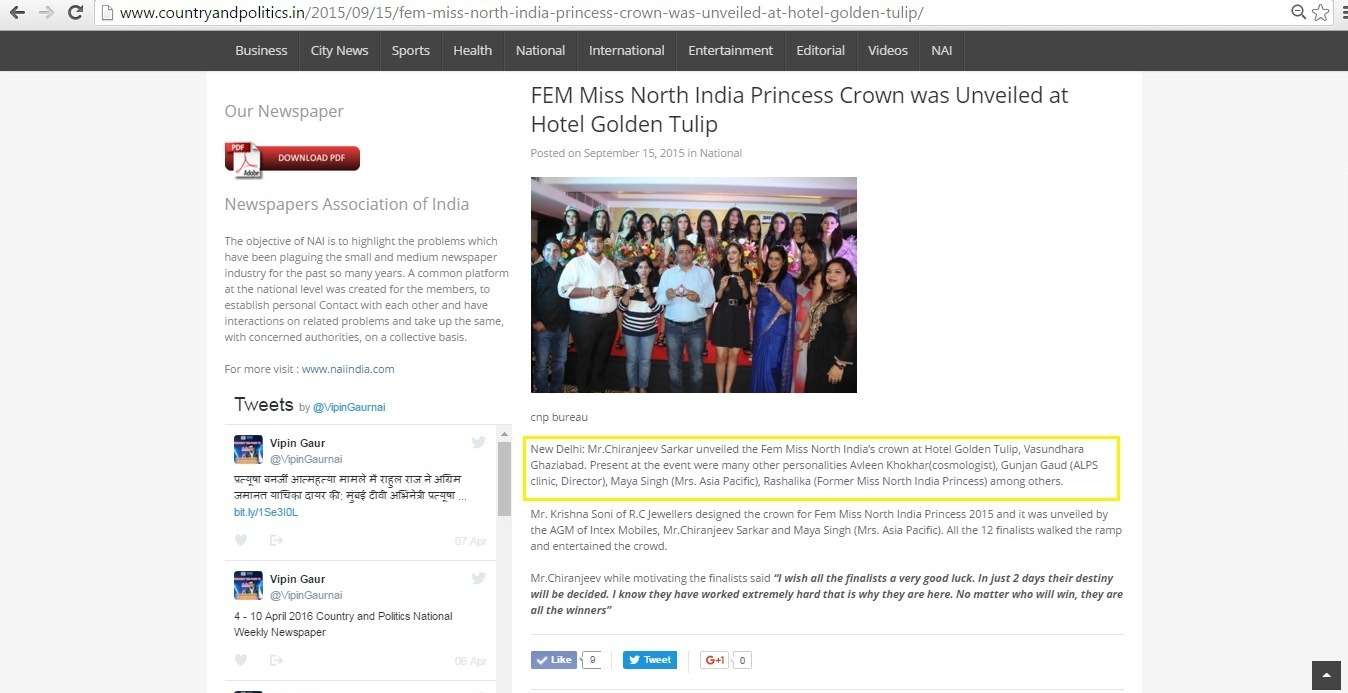The width and height of the screenshot is (1348, 693).
Task: Open National in the navigation bar
Action: [x=540, y=50]
